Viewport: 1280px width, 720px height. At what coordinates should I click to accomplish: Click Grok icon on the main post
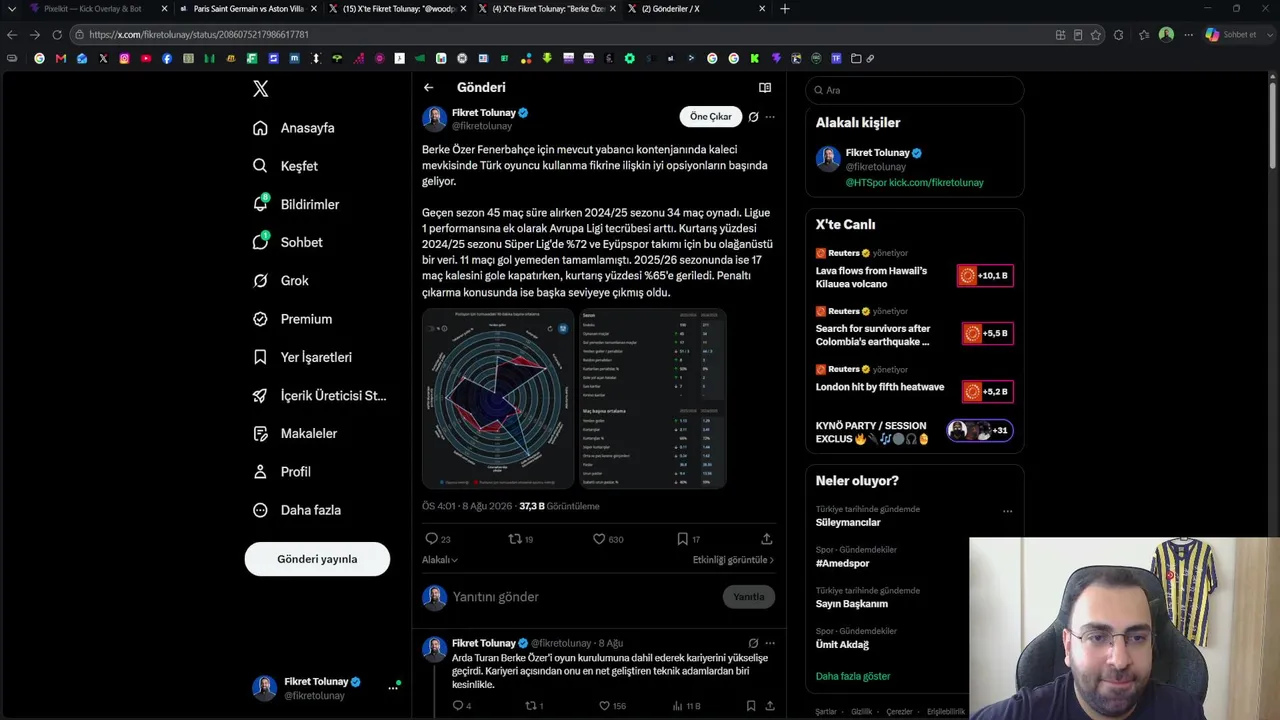coord(753,117)
